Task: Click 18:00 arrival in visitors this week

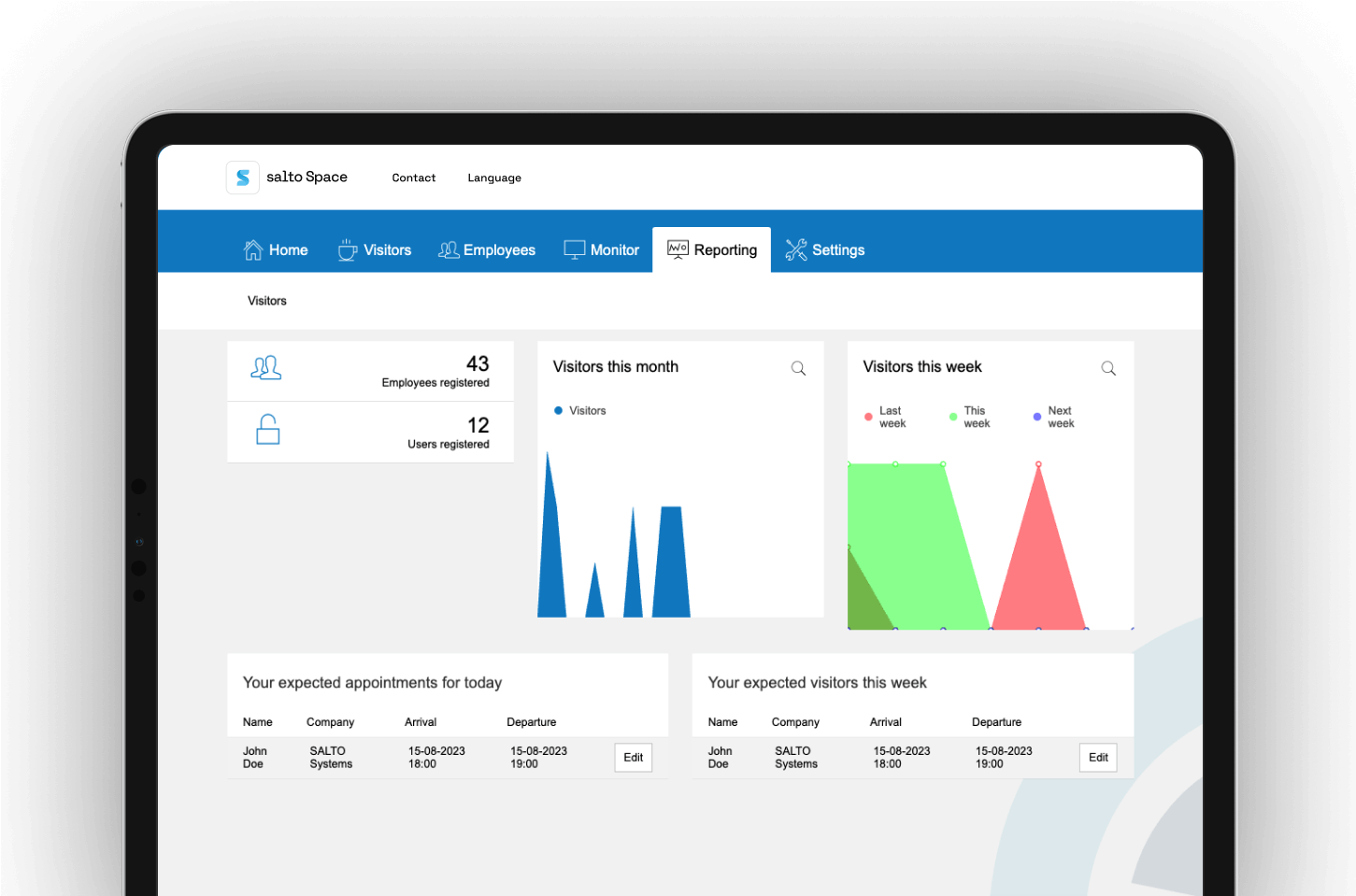Action: point(888,764)
